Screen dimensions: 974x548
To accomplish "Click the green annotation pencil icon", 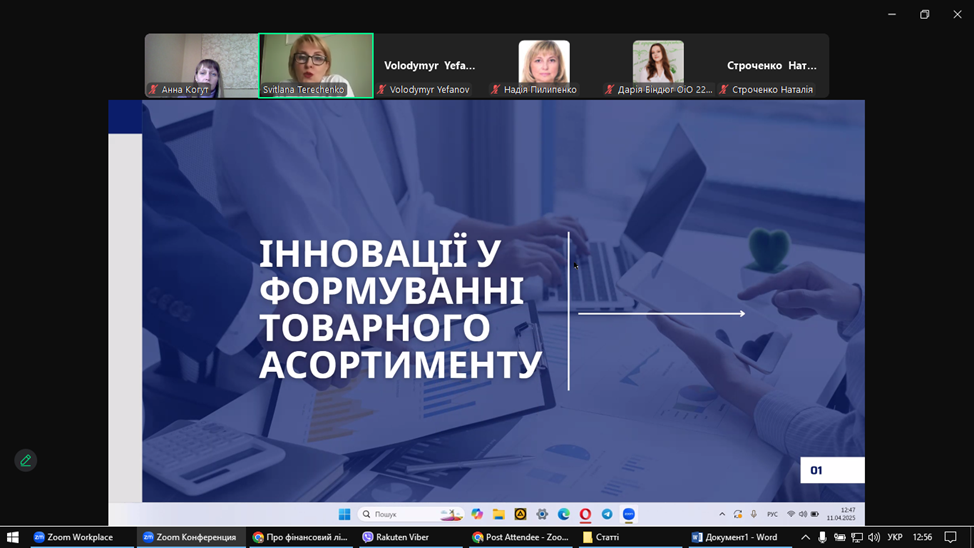I will pos(26,460).
